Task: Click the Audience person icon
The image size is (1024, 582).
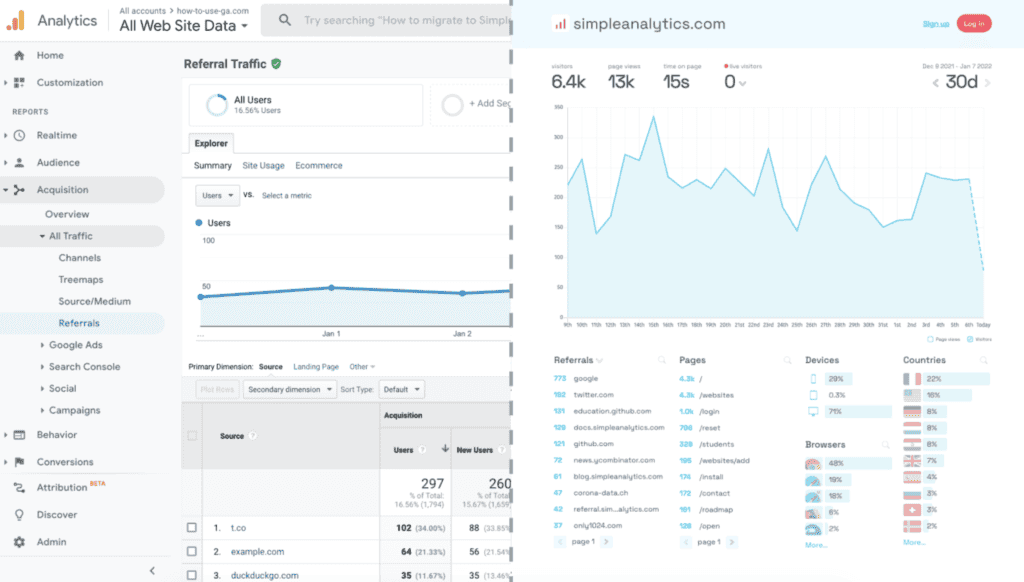Action: coord(19,163)
